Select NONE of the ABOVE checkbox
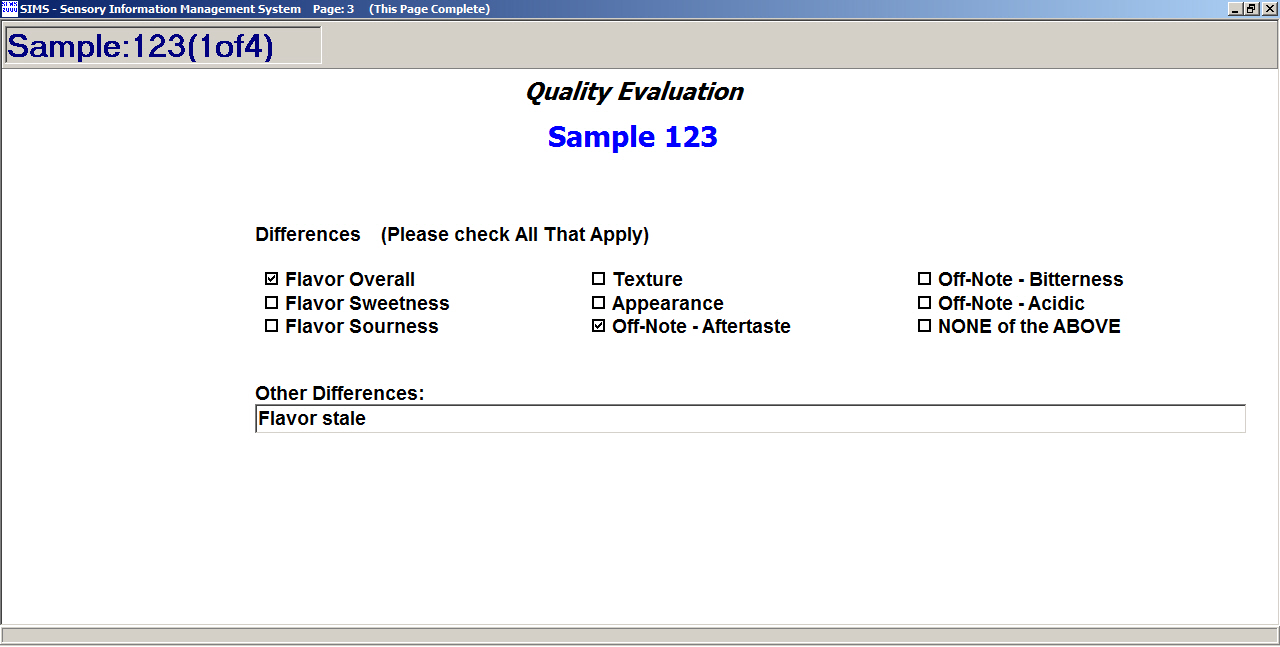Image resolution: width=1280 pixels, height=647 pixels. [x=924, y=326]
